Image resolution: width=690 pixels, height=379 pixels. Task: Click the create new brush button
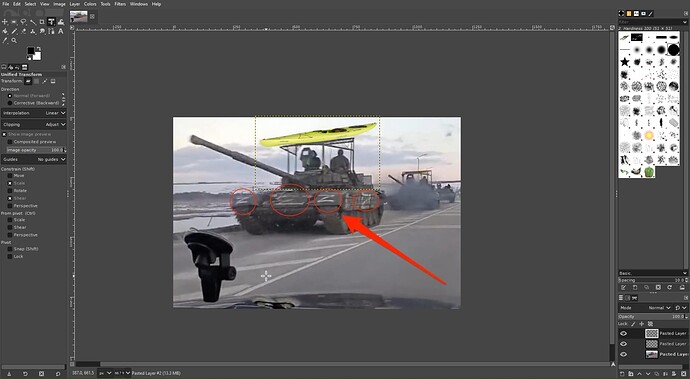635,287
